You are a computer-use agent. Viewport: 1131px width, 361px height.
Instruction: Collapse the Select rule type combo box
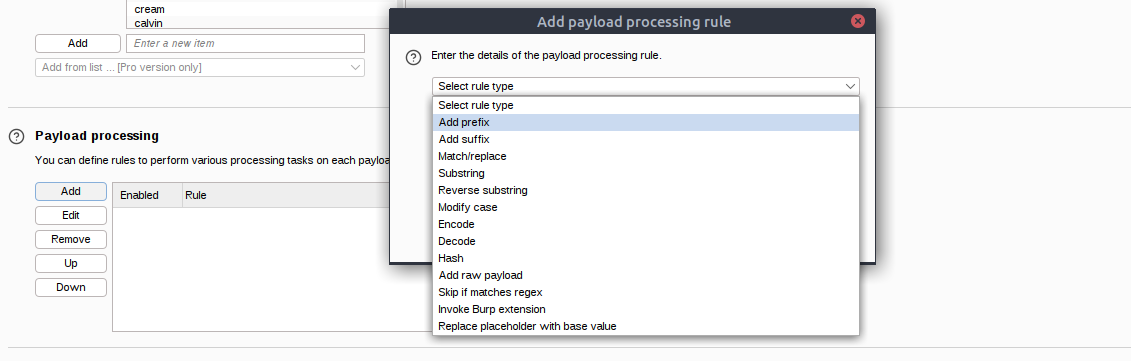(646, 86)
